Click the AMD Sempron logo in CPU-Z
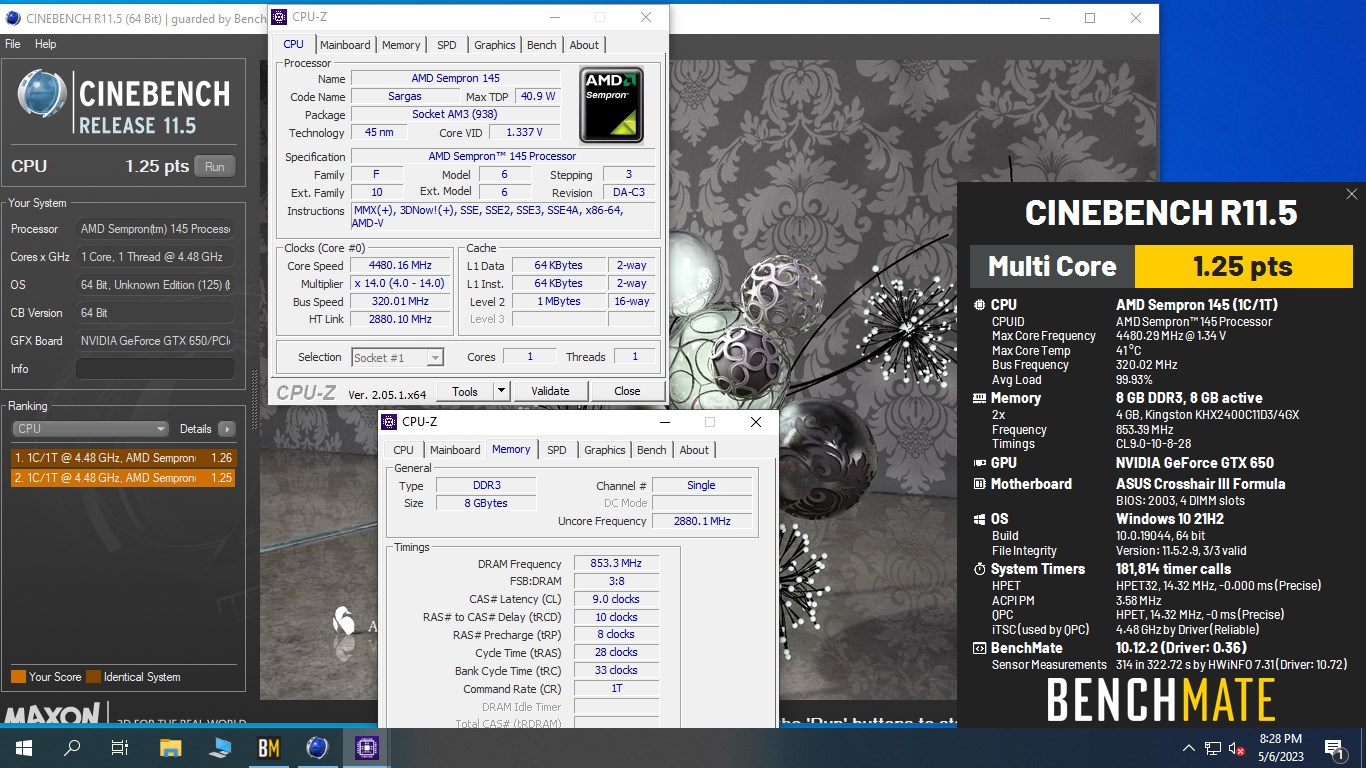 tap(612, 105)
